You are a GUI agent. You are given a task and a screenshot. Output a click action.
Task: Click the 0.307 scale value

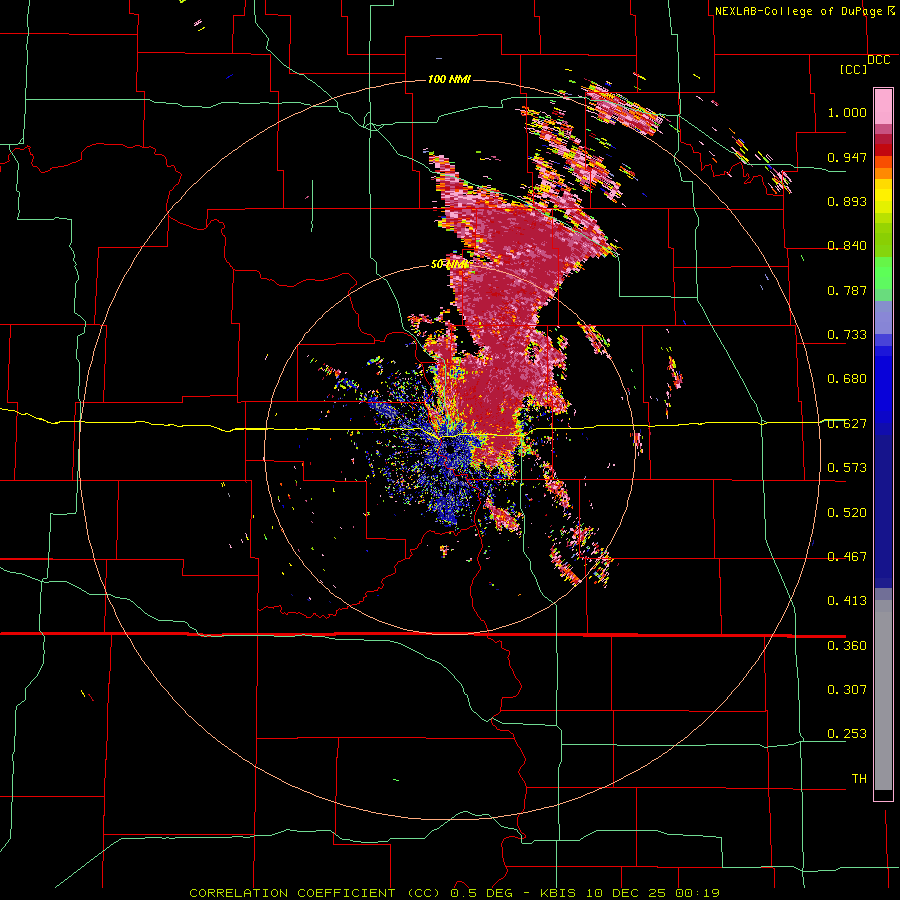(847, 690)
